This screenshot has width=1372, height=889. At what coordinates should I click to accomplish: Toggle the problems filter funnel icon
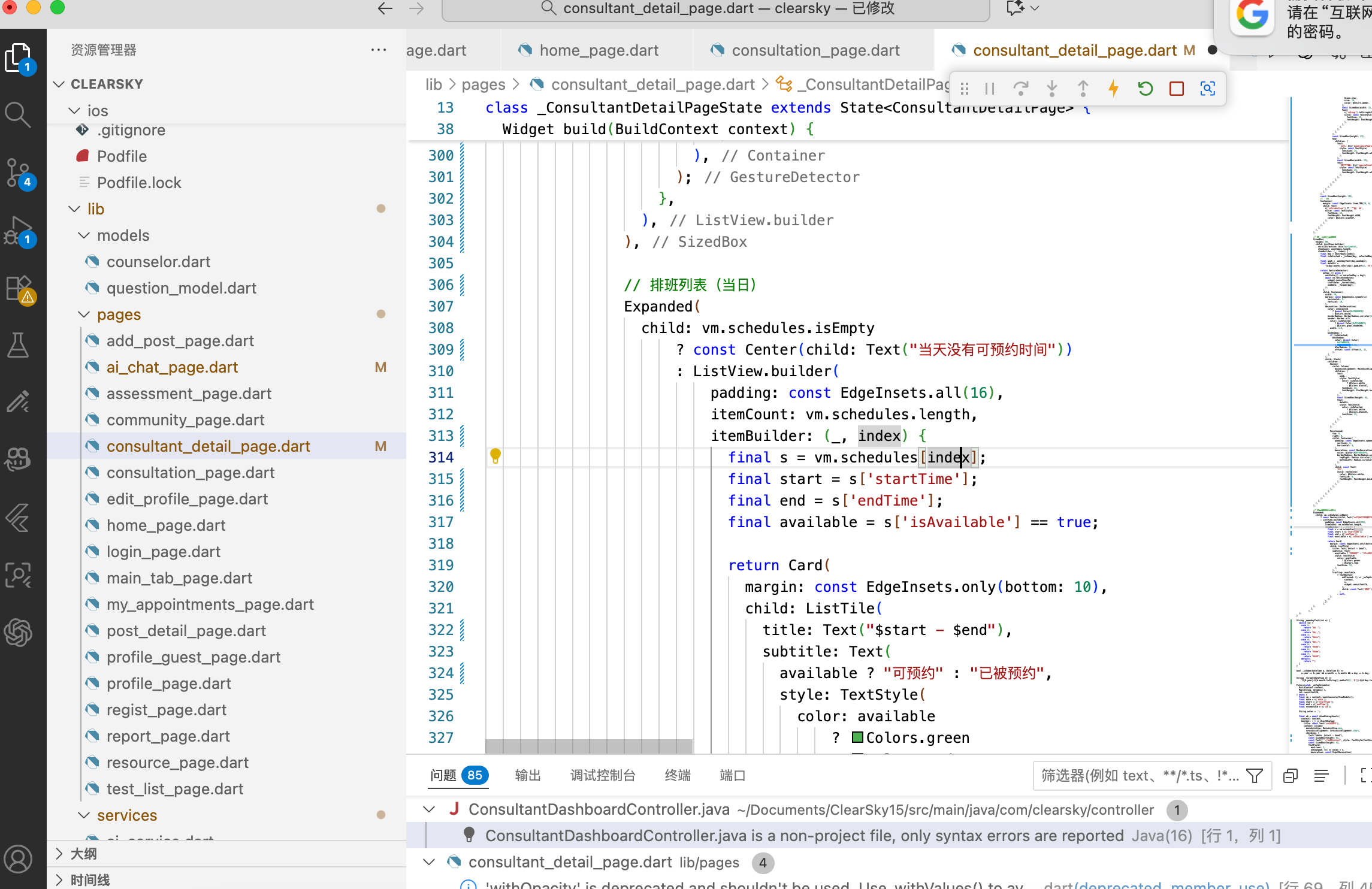1255,776
